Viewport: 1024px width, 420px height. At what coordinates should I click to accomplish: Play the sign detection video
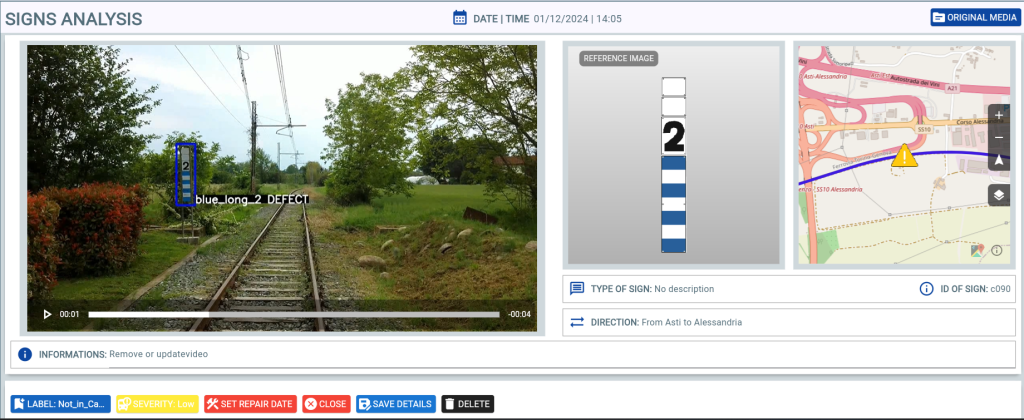click(47, 314)
